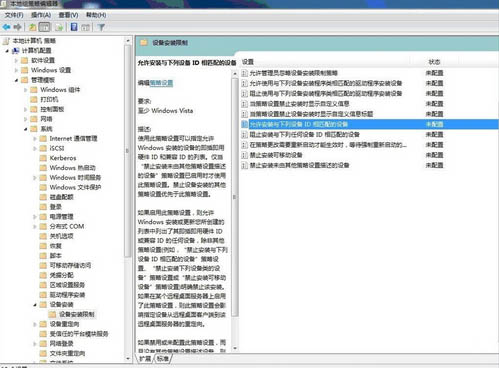Click the 策略设置 edit link
499x368 pixels.
pos(161,83)
